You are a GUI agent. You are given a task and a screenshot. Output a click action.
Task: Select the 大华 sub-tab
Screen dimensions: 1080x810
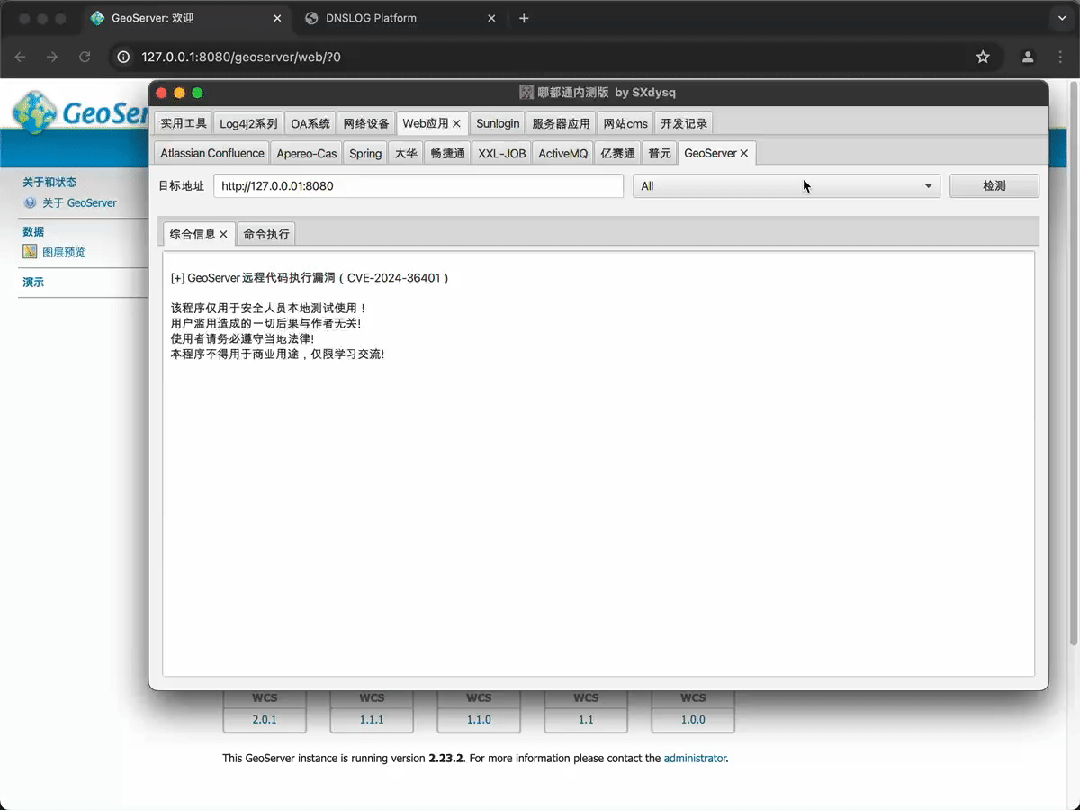[406, 153]
